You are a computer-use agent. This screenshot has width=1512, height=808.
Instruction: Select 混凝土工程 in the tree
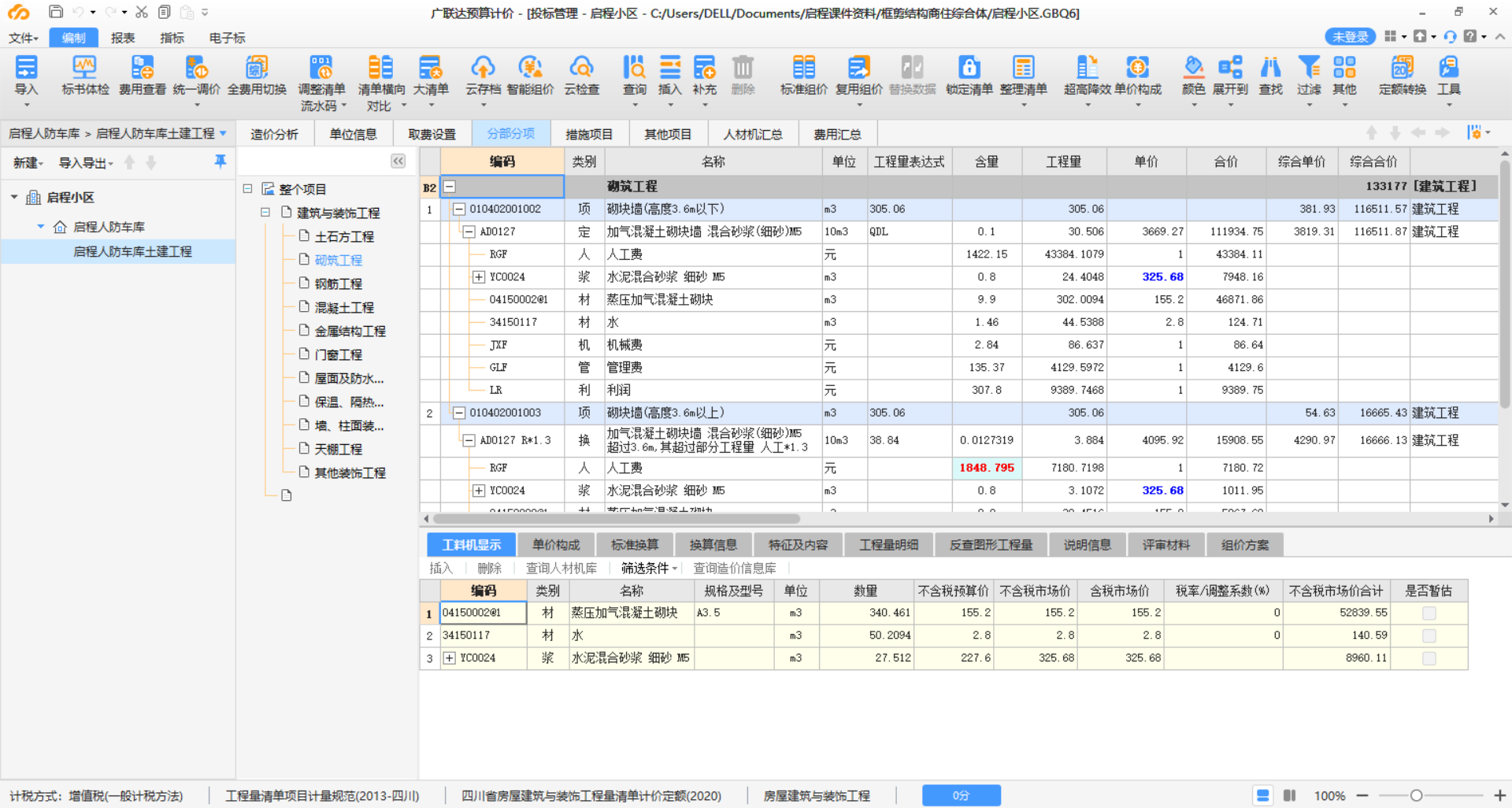(344, 307)
